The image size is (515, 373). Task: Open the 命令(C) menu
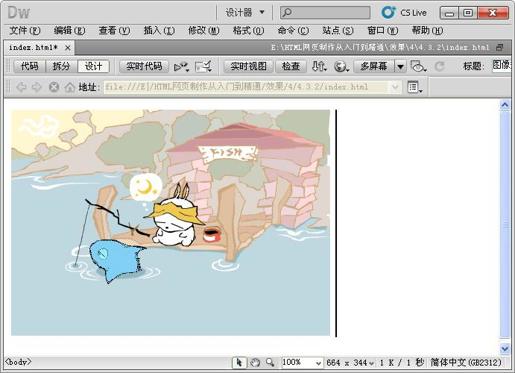tap(293, 31)
